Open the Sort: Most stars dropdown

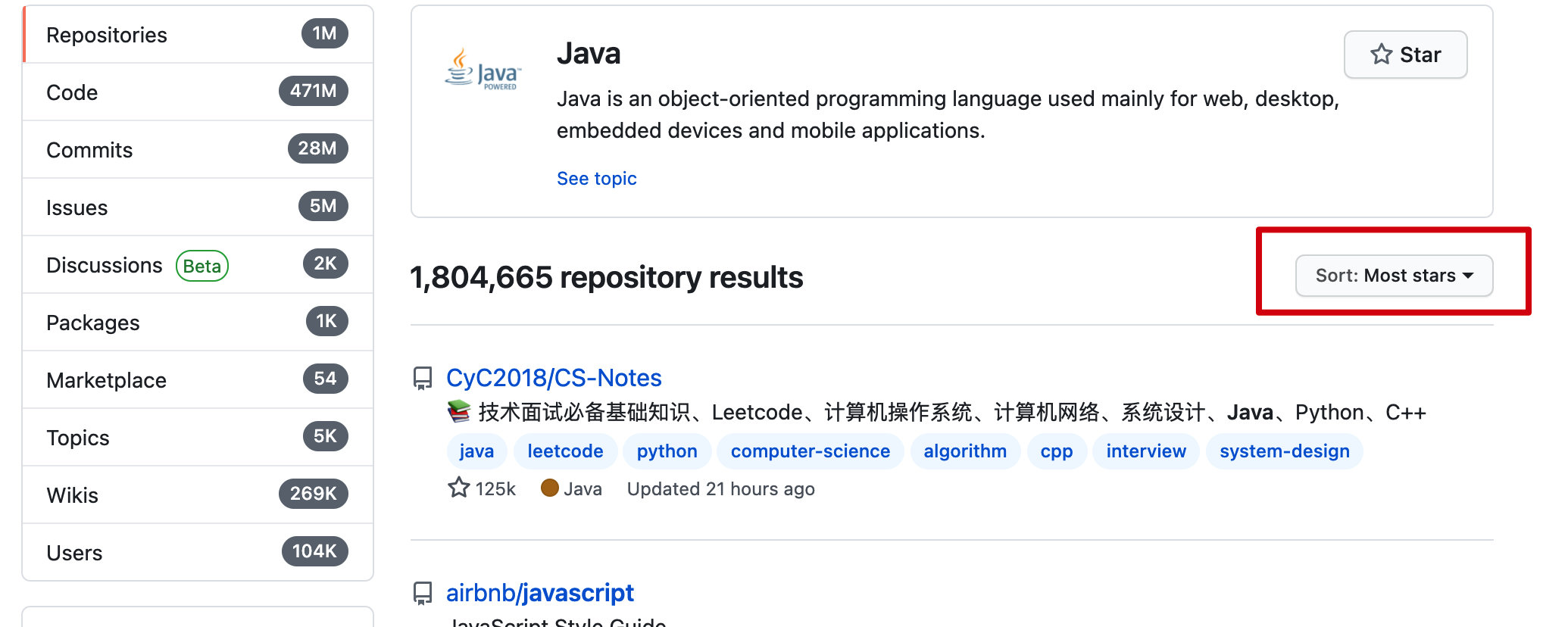[1394, 276]
